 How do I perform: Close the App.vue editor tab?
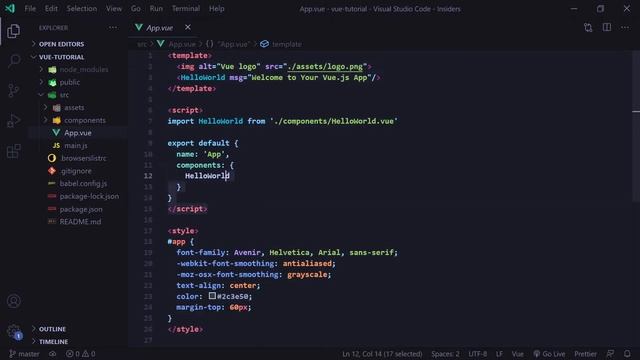point(188,27)
